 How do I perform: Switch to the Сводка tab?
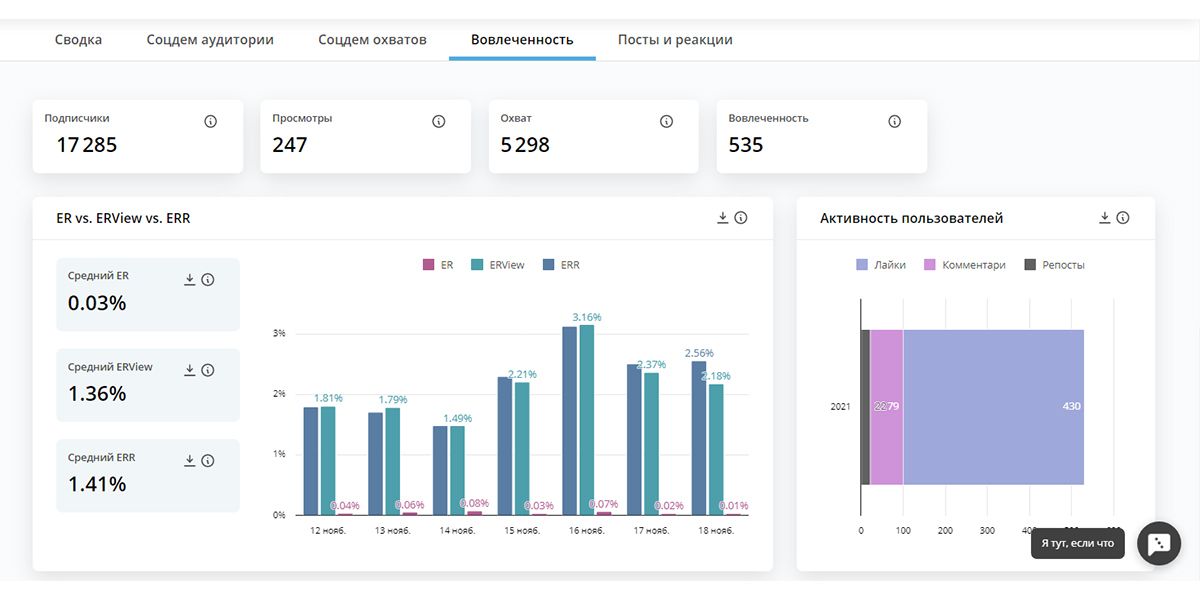[x=78, y=40]
